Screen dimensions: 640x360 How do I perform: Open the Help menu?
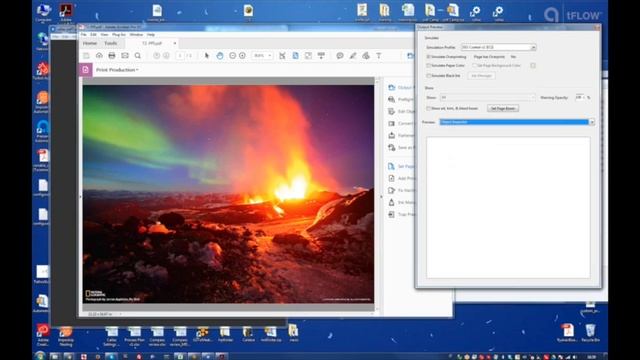pyautogui.click(x=151, y=35)
